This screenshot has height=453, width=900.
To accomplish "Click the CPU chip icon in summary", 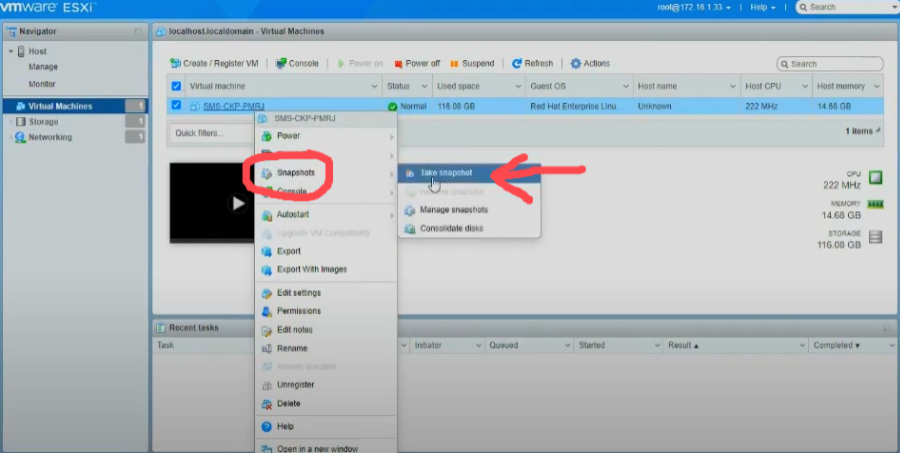I will click(x=875, y=177).
